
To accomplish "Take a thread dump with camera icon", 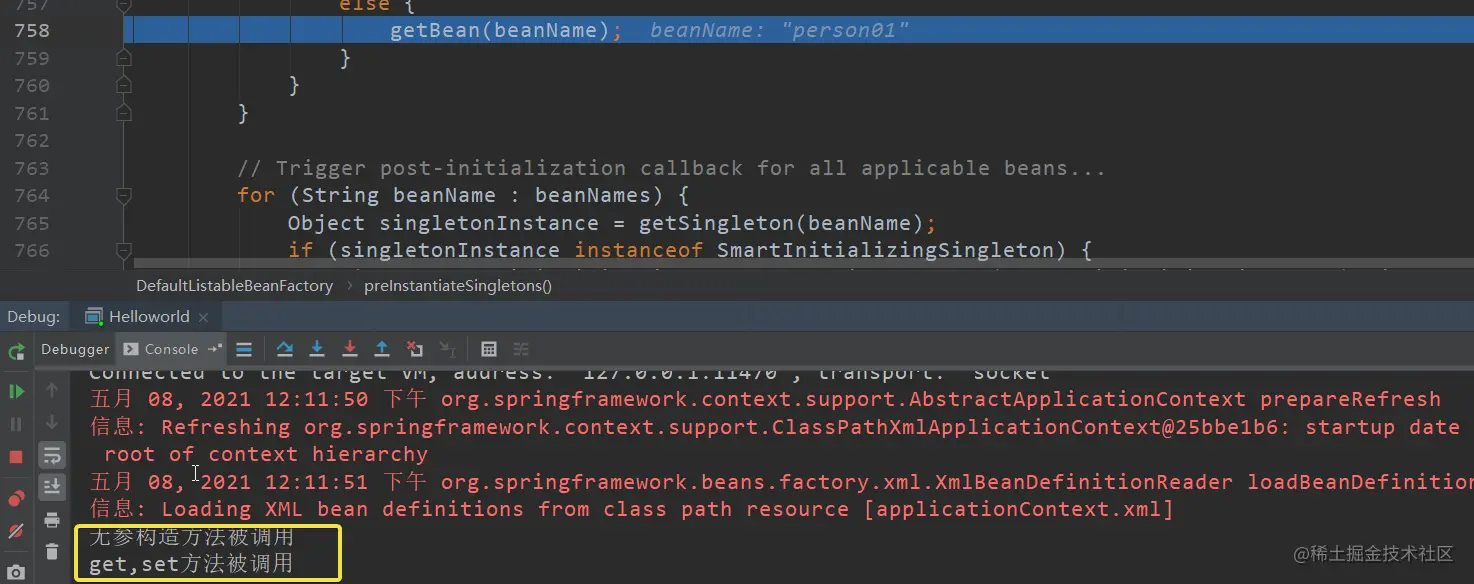I will coord(16,573).
